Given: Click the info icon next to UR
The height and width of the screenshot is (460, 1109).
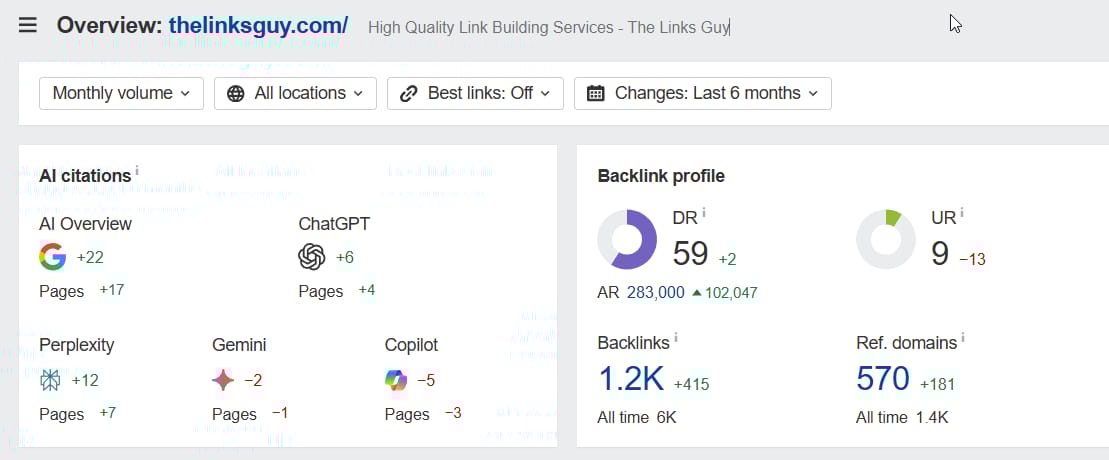Looking at the screenshot, I should pos(963,212).
